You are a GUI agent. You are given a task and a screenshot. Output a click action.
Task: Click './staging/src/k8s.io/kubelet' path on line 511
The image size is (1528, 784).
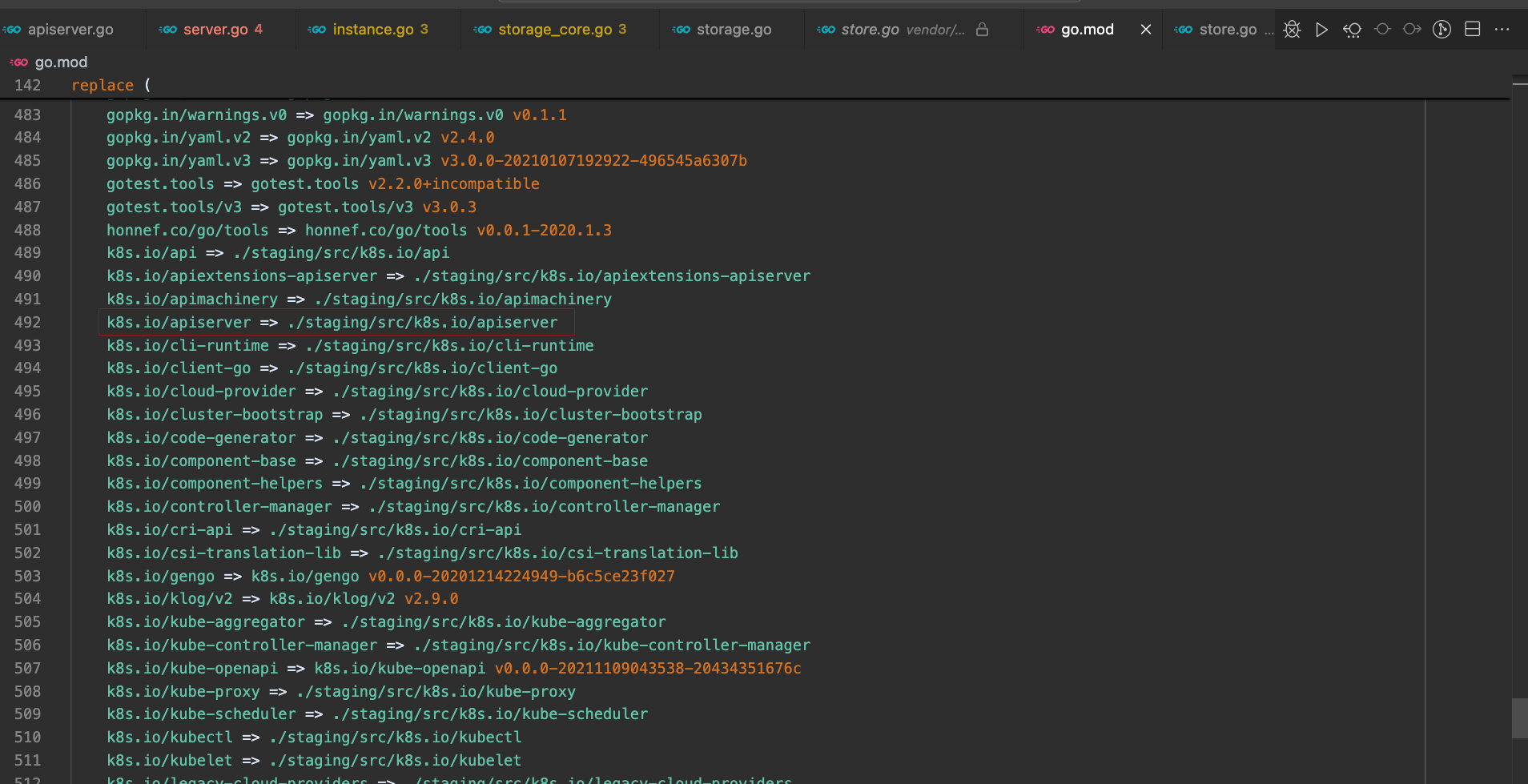click(396, 761)
